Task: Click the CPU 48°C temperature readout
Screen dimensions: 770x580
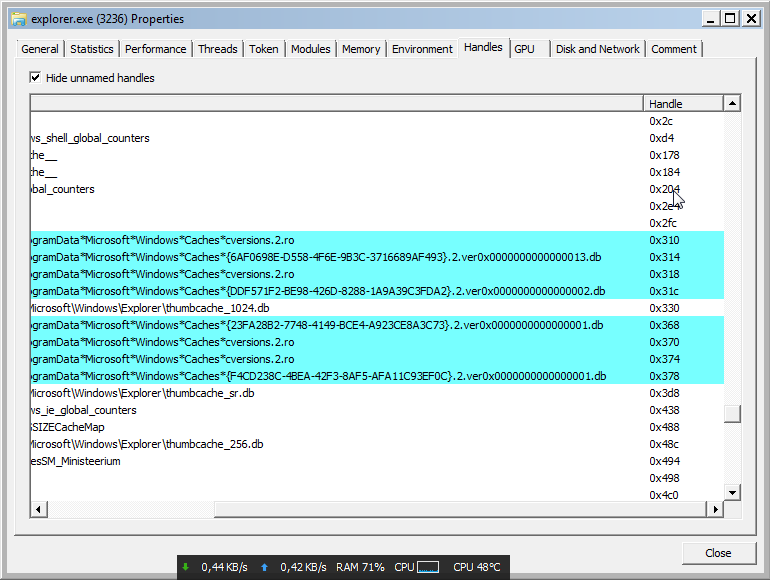Action: click(x=476, y=567)
